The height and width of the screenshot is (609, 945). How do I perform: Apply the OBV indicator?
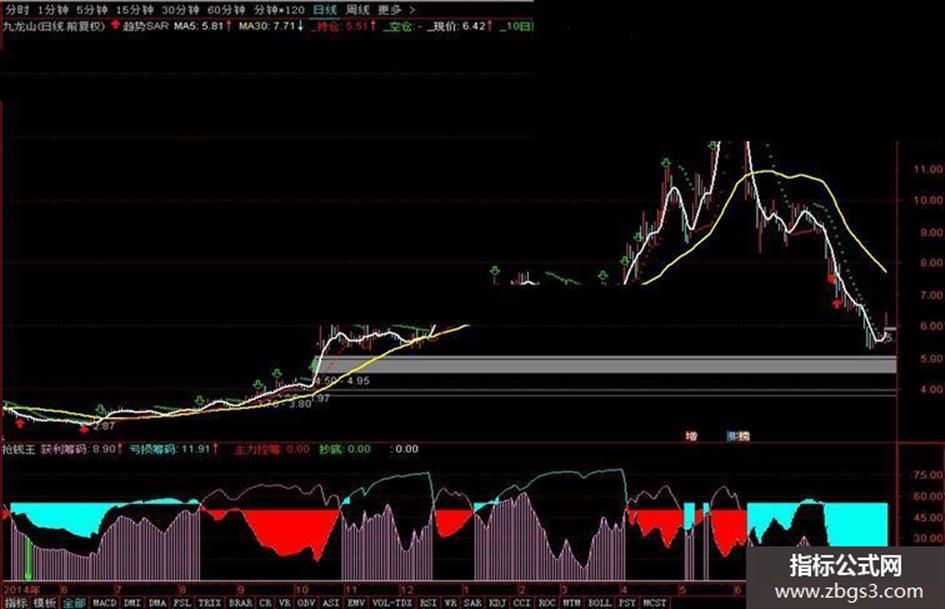(306, 602)
